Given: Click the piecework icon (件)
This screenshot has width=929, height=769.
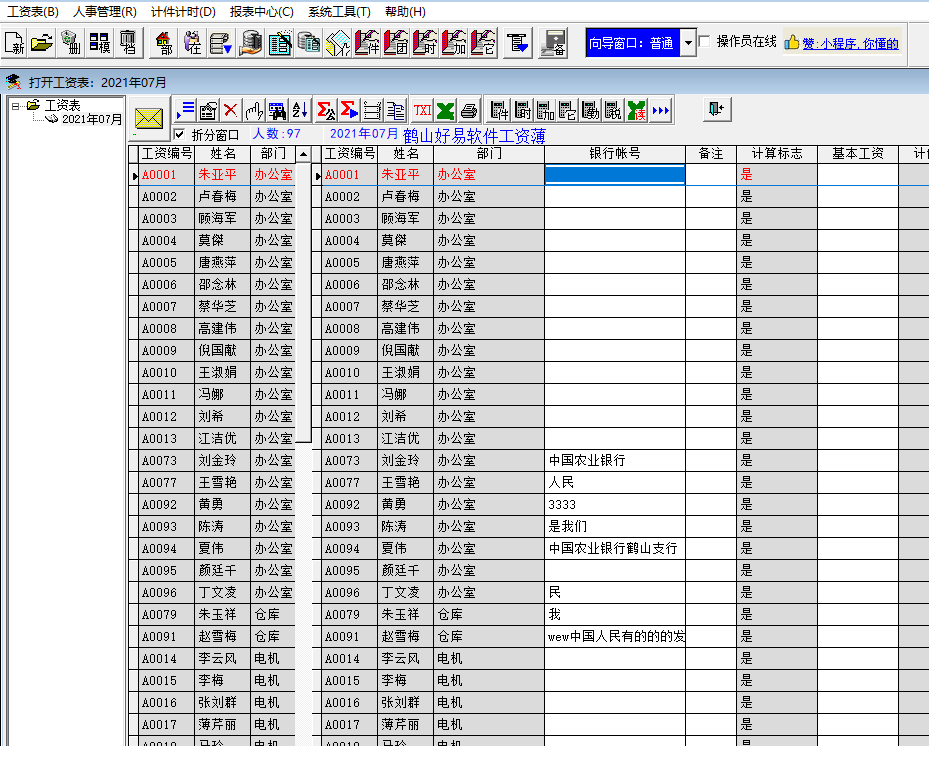Looking at the screenshot, I should (367, 43).
